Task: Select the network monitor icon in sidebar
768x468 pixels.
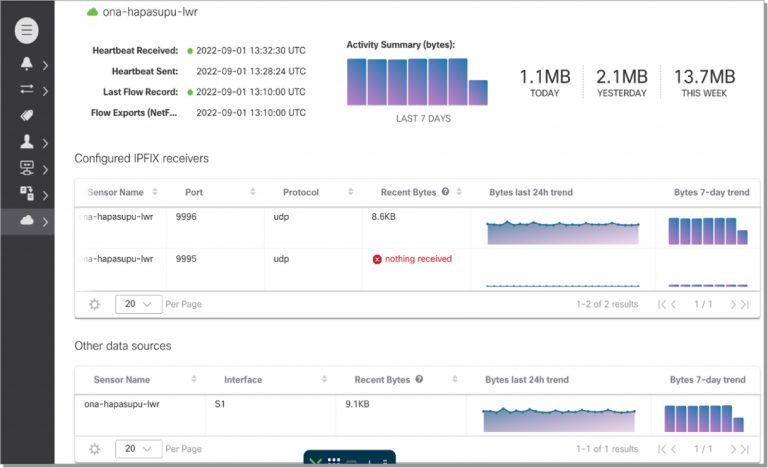Action: click(26, 168)
